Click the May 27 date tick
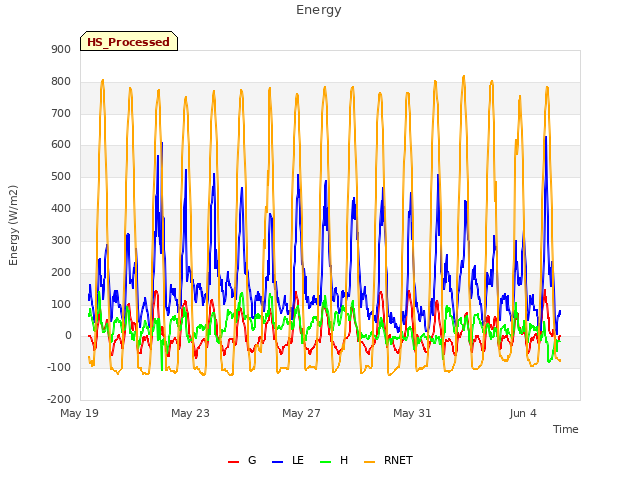The width and height of the screenshot is (640, 480). 301,413
